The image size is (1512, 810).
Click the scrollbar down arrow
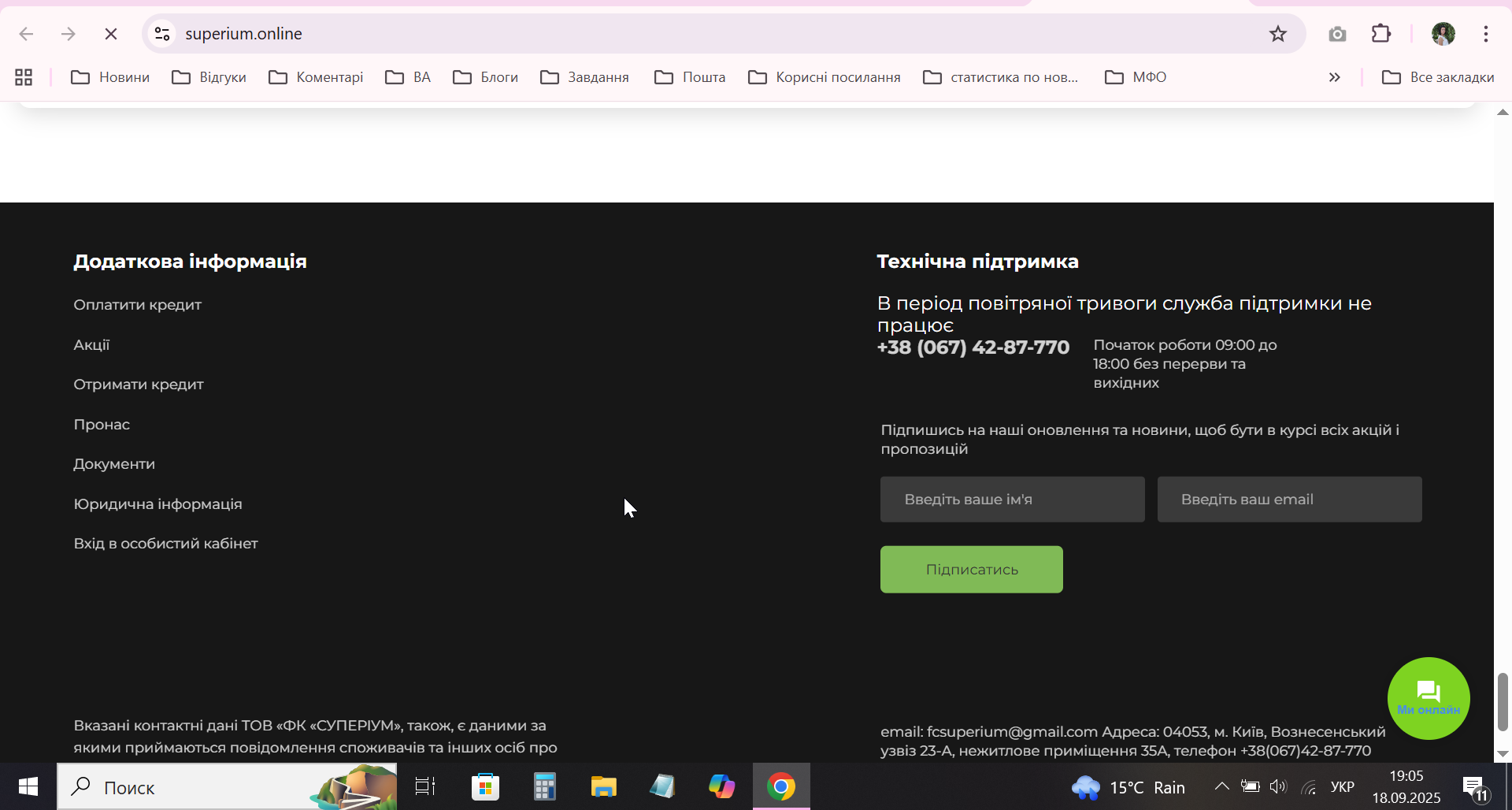tap(1503, 754)
